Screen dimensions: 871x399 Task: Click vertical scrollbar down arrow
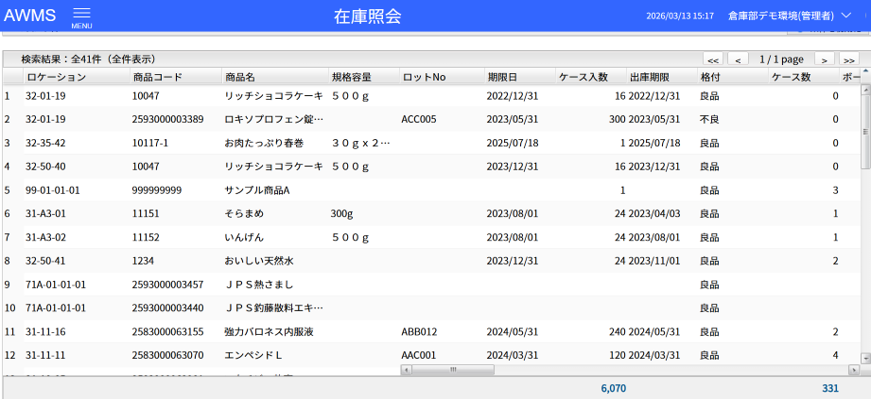(x=865, y=358)
